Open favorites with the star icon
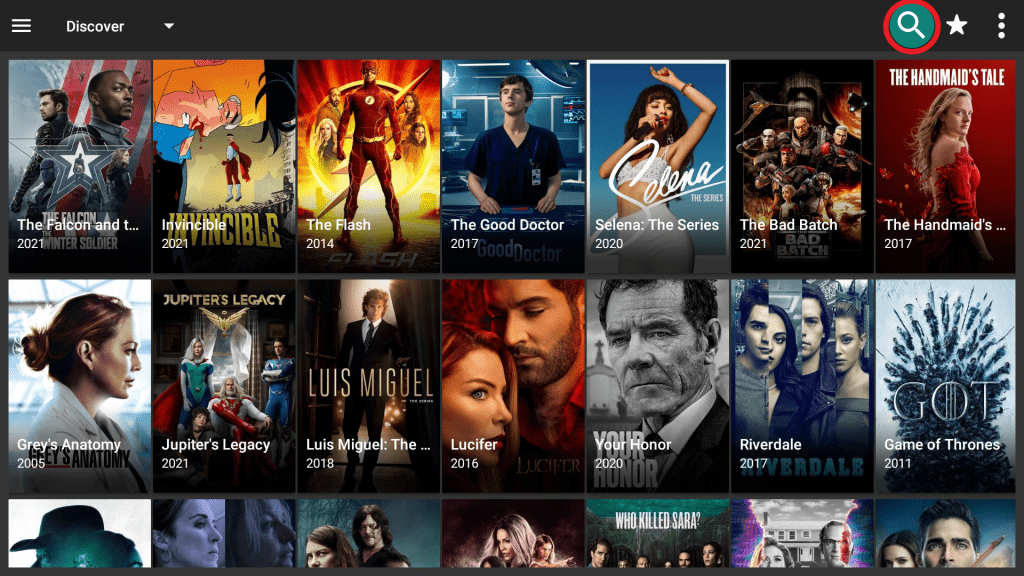Screen dimensions: 1024x576 tap(957, 25)
